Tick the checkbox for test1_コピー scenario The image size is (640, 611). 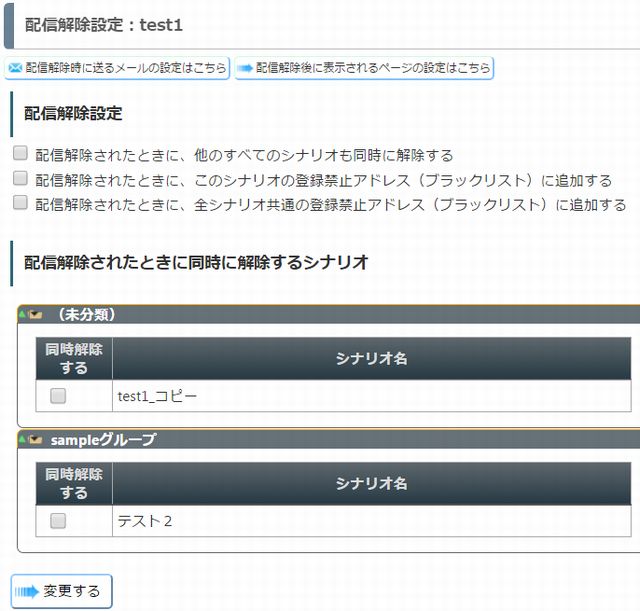pyautogui.click(x=58, y=395)
